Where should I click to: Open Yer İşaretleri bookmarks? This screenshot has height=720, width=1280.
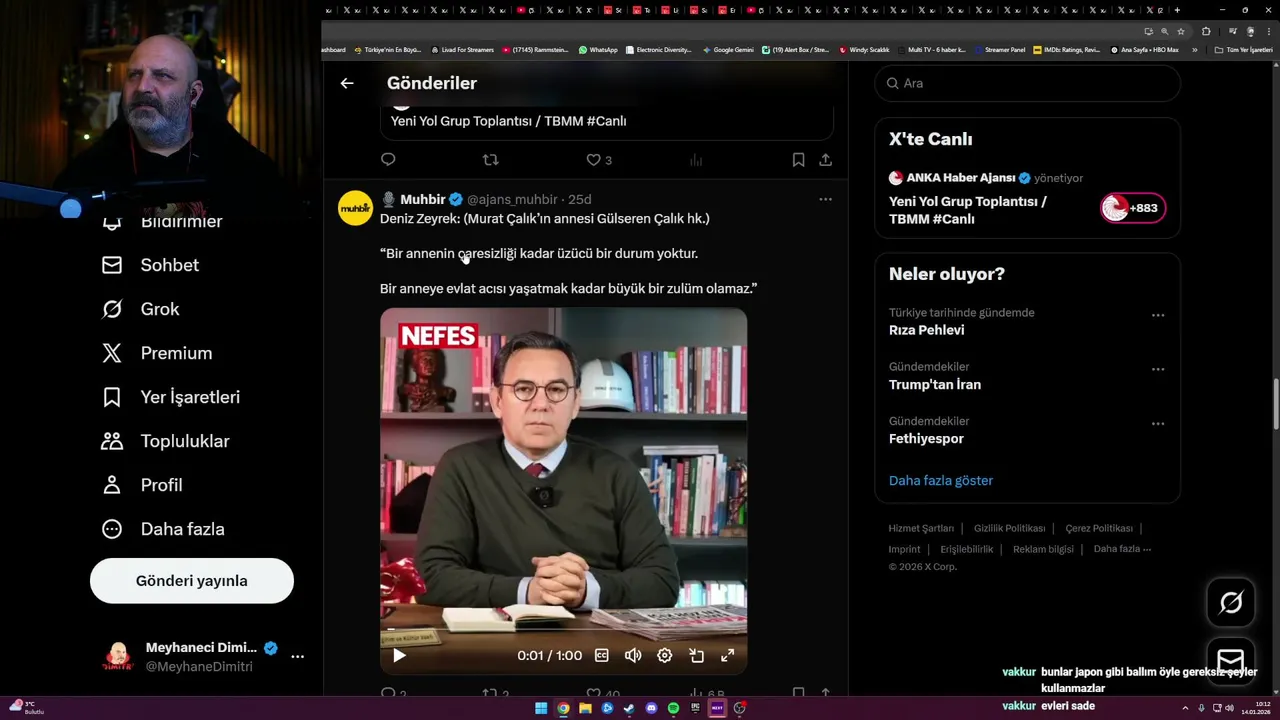[171, 397]
